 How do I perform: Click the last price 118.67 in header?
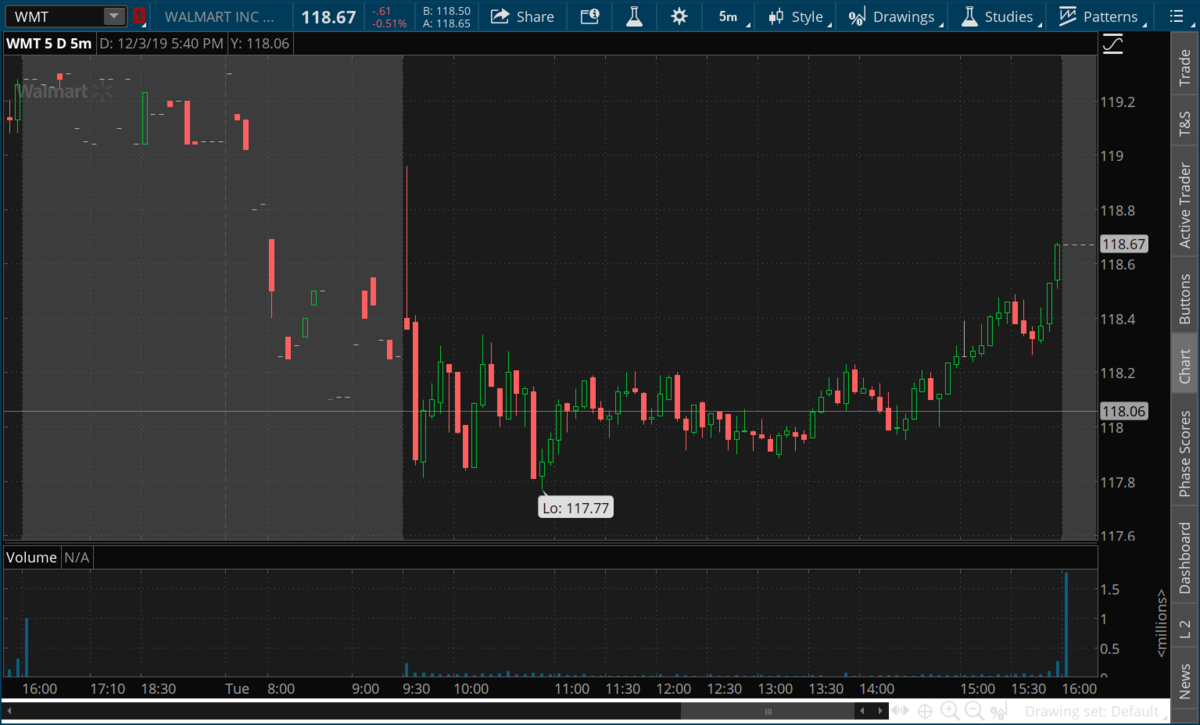329,17
